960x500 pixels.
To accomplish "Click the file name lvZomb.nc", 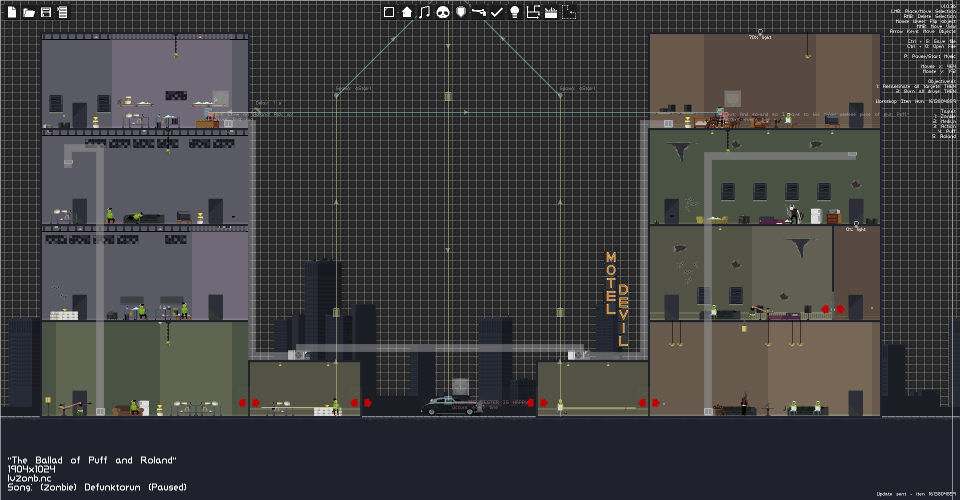I will 29,478.
